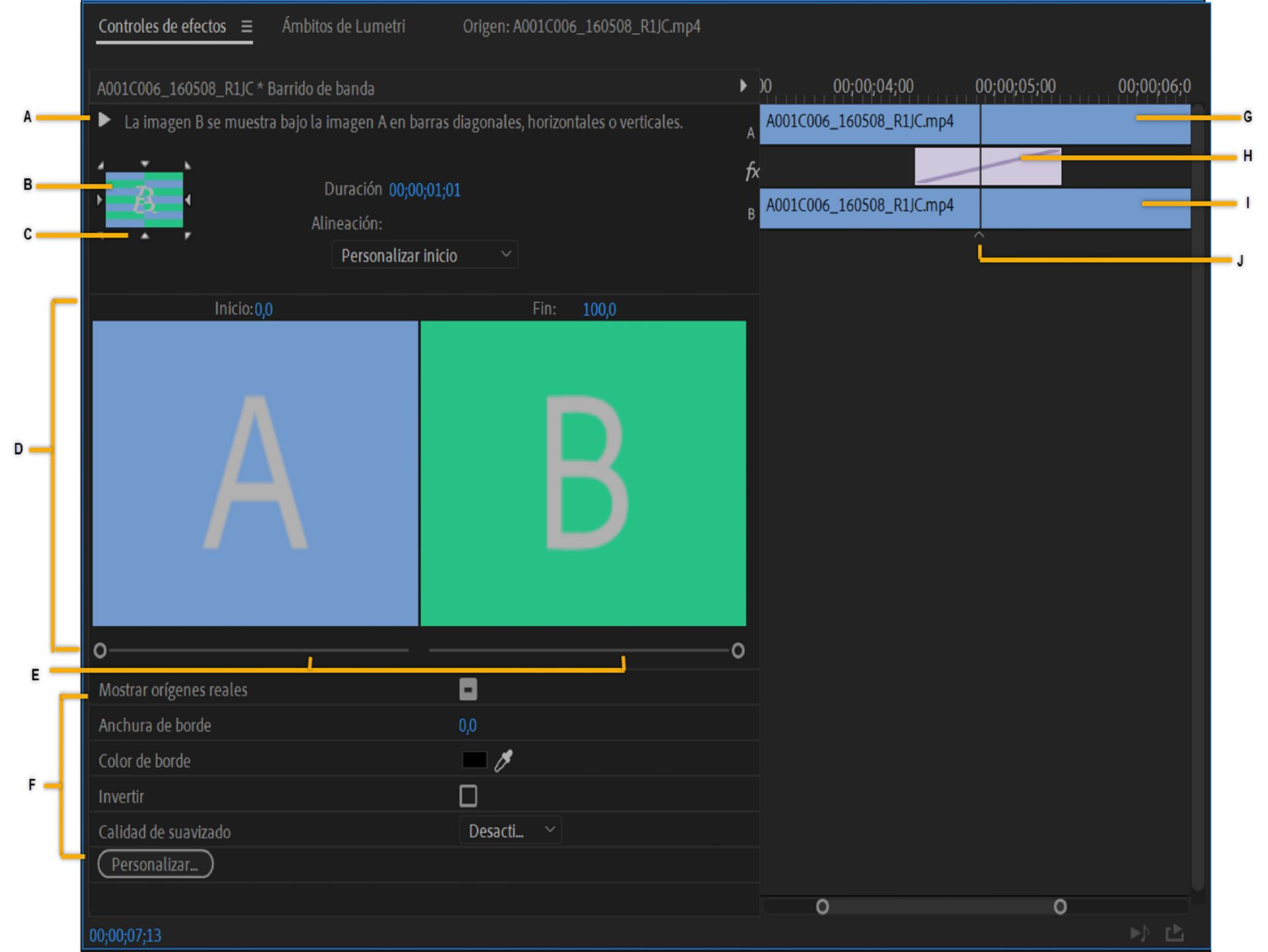1268x952 pixels.
Task: Click the fx icon beside the transition track
Action: [x=752, y=170]
